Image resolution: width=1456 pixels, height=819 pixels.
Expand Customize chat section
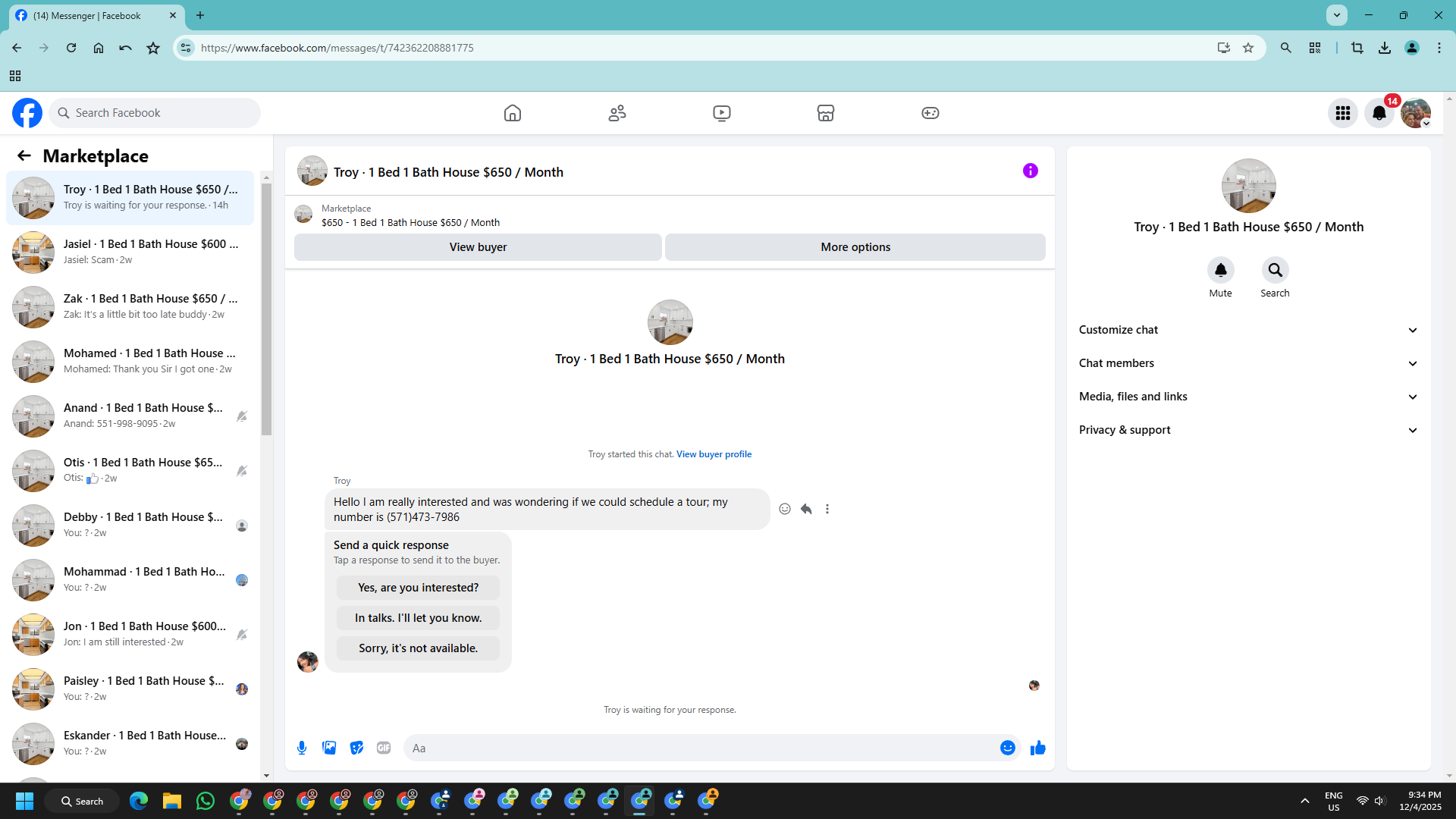pyautogui.click(x=1248, y=330)
